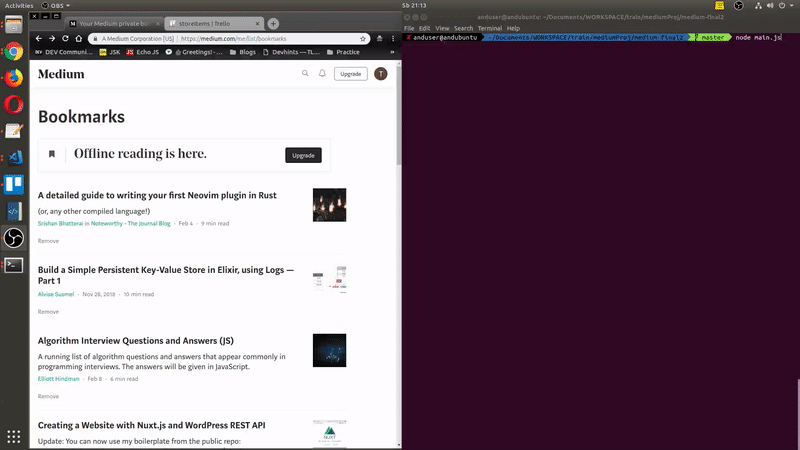Click the extension icon beside address bar

379,38
